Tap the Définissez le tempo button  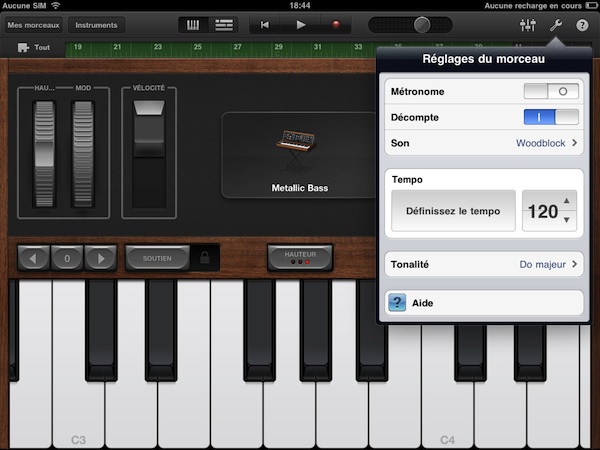pos(453,211)
